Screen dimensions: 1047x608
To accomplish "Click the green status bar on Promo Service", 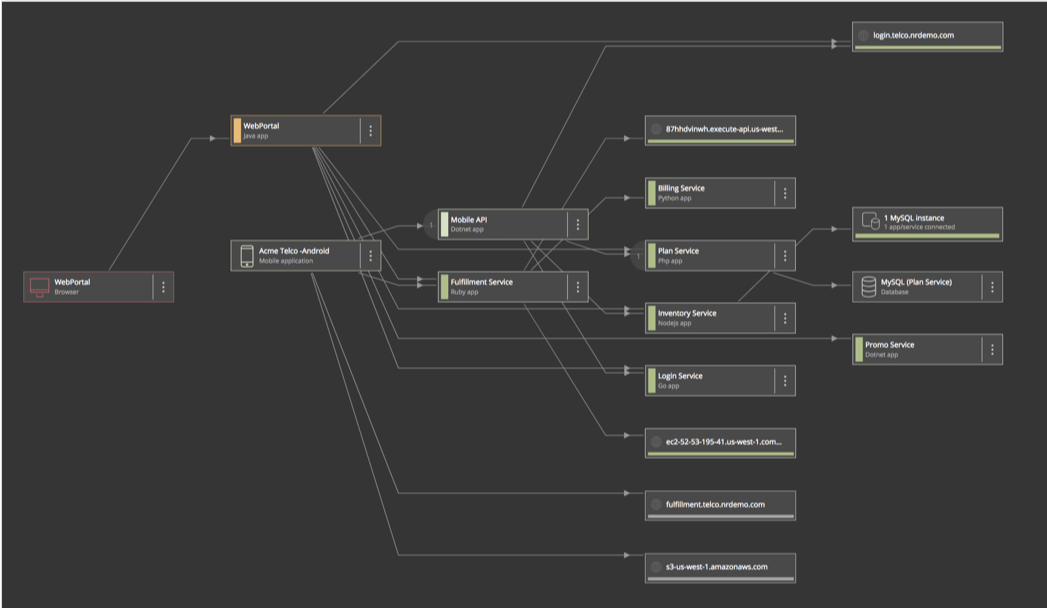I will point(859,349).
